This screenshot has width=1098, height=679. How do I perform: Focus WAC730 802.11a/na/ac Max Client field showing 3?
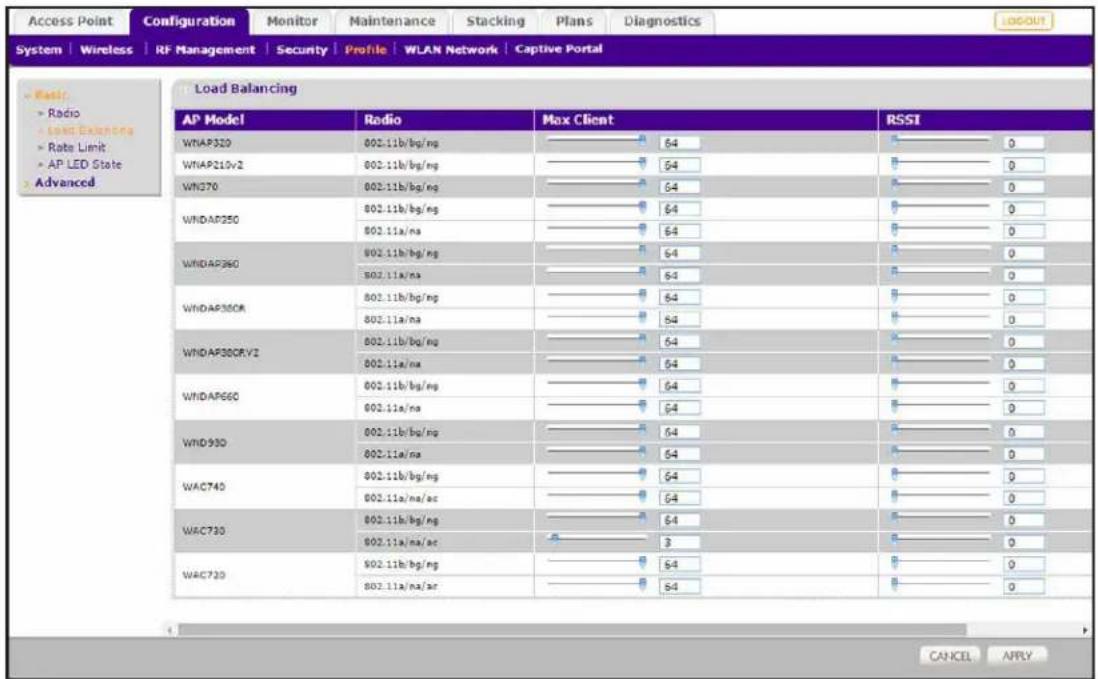pyautogui.click(x=679, y=542)
